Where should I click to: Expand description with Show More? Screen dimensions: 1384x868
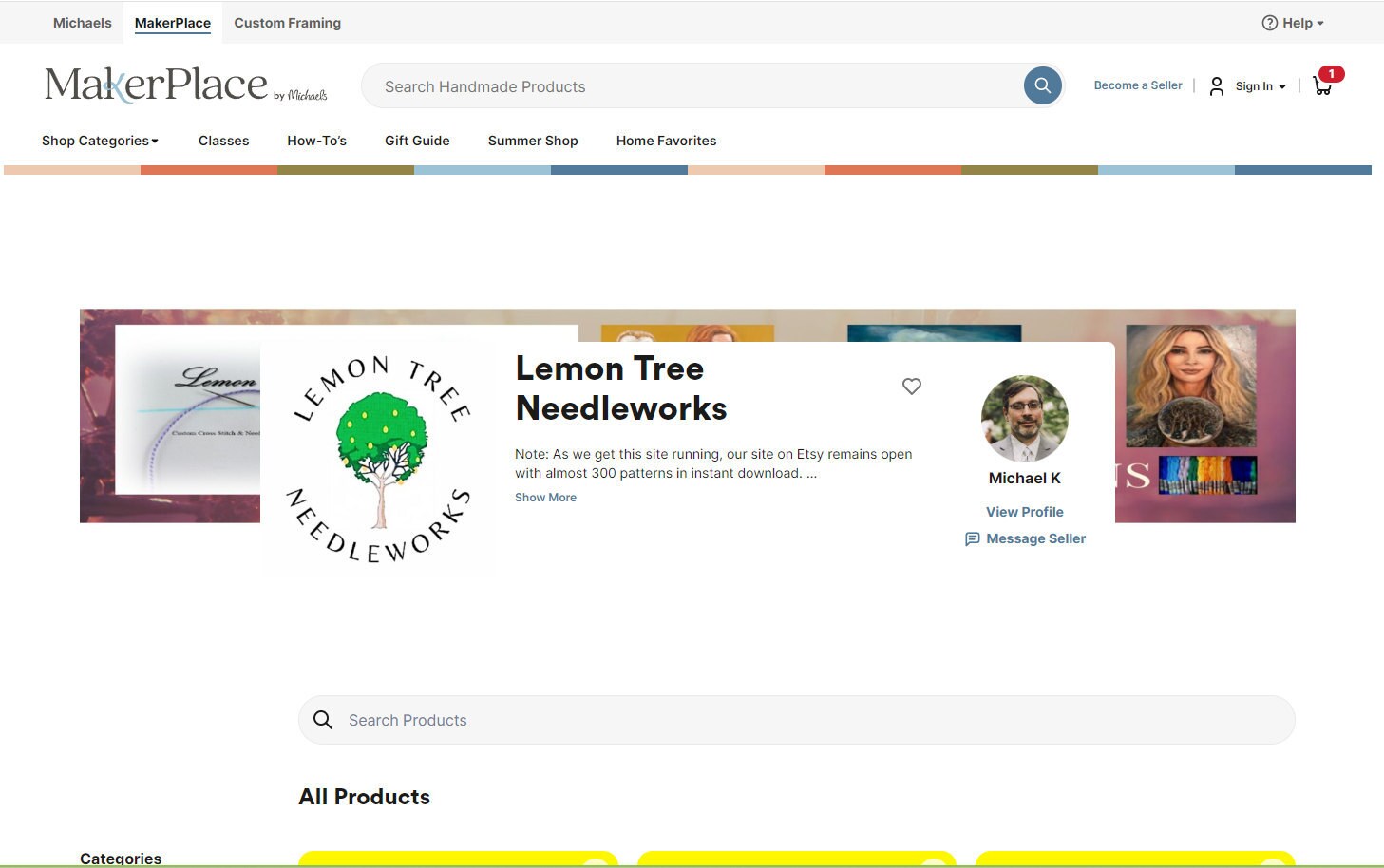click(x=545, y=498)
